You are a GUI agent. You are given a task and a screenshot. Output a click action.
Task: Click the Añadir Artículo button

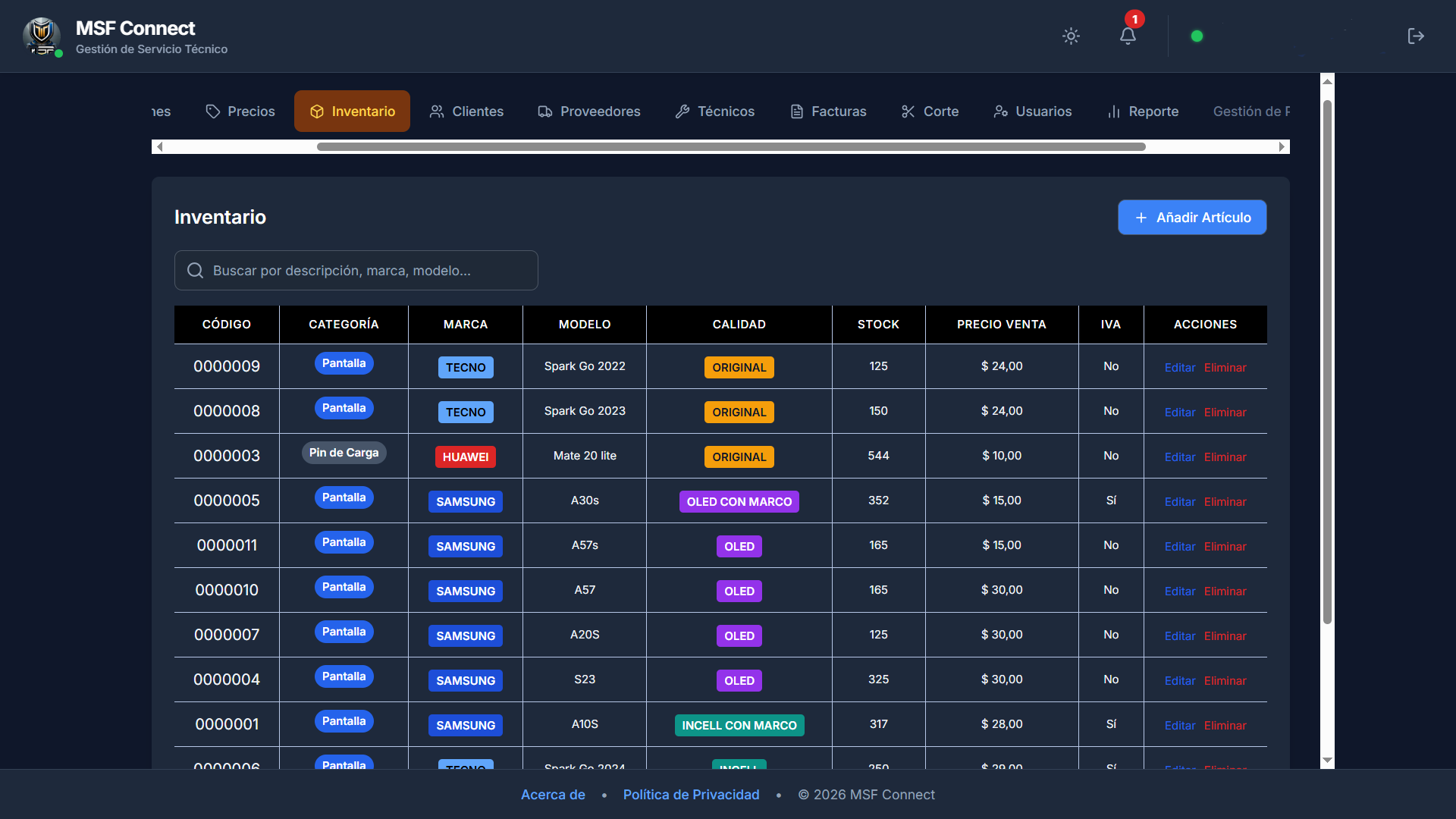point(1192,218)
